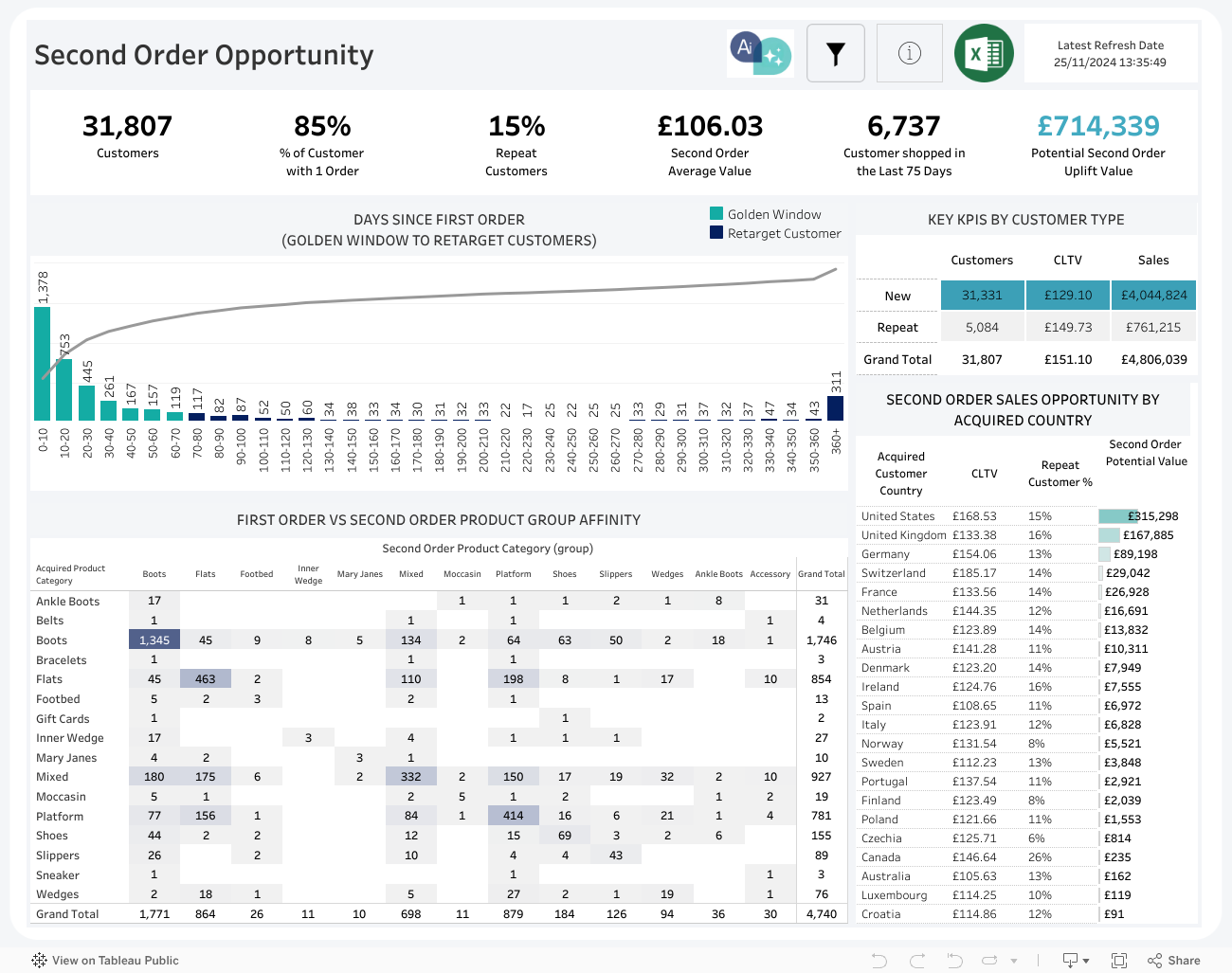Click the 0-10 days bar

(x=42, y=363)
